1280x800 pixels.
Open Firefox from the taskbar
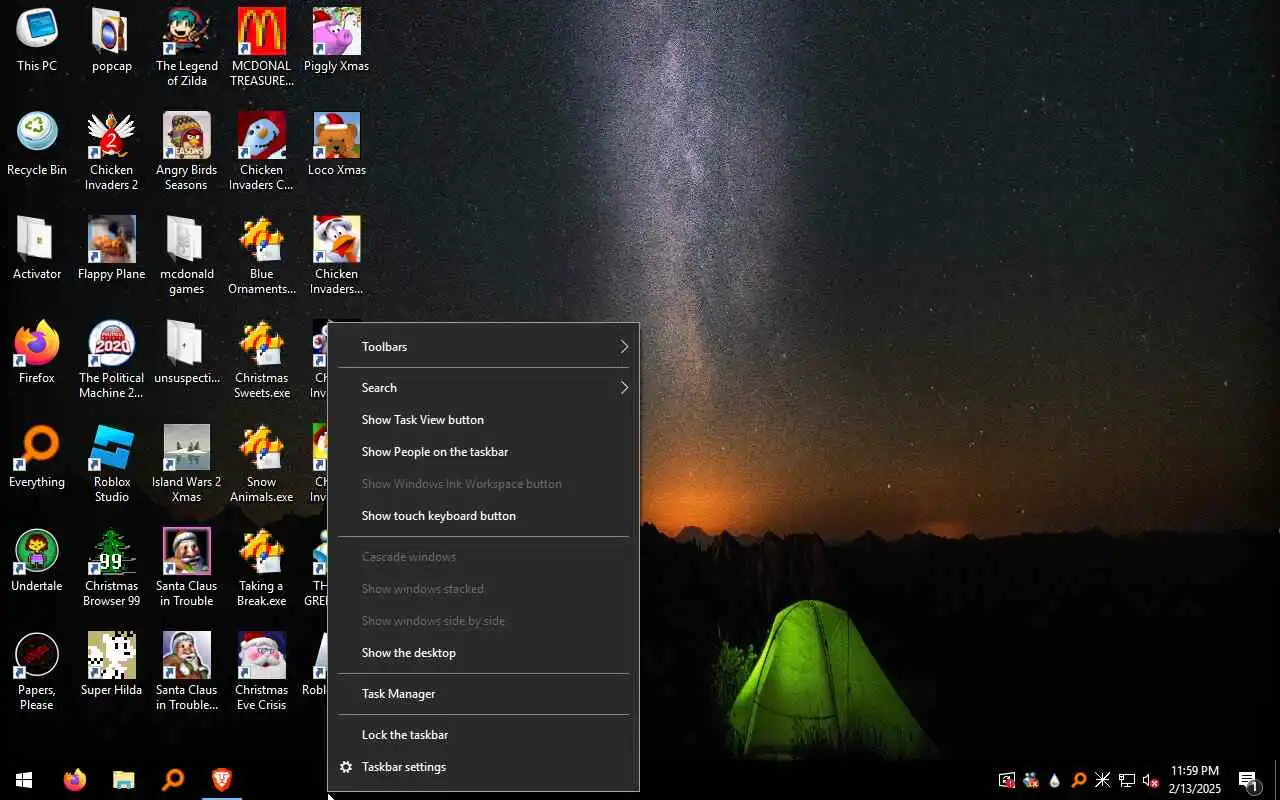pos(75,780)
